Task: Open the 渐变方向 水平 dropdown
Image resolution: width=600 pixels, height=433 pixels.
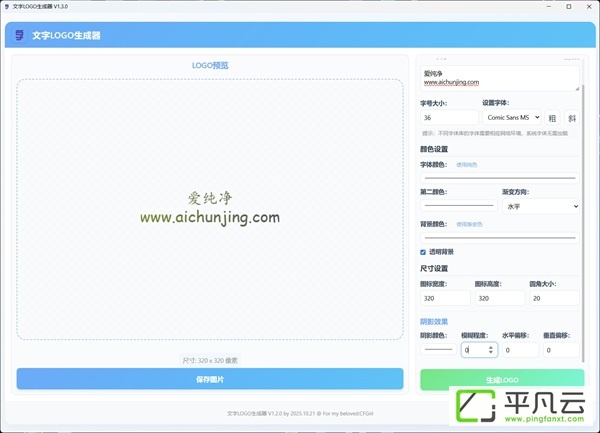Action: coord(541,206)
